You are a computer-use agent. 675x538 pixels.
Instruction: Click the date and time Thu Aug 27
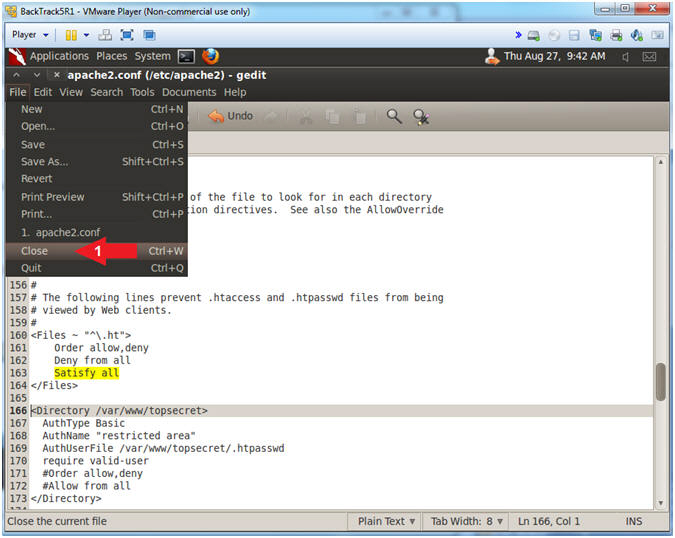pyautogui.click(x=554, y=56)
